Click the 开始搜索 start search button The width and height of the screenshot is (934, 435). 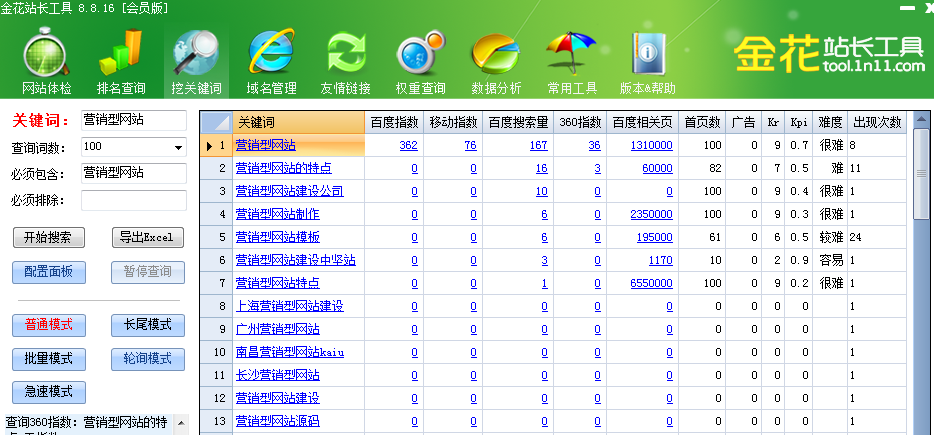tap(49, 238)
